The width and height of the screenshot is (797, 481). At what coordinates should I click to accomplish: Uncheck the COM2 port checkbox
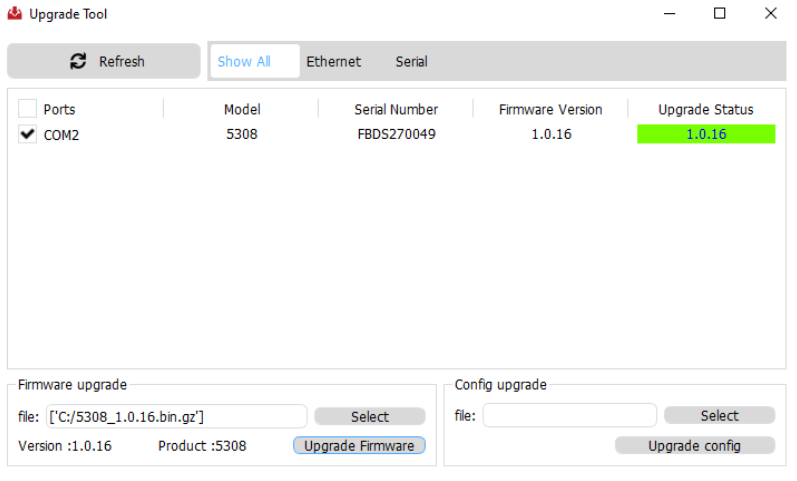[x=28, y=134]
